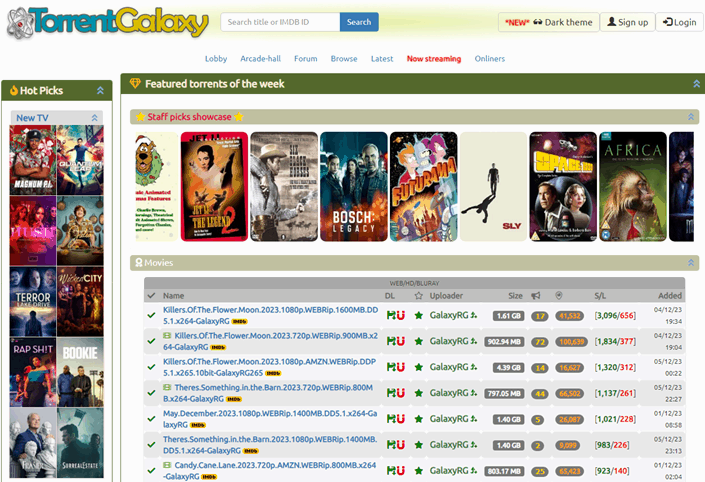The width and height of the screenshot is (705, 482).
Task: Click the 44 comments badge
Action: coord(540,394)
